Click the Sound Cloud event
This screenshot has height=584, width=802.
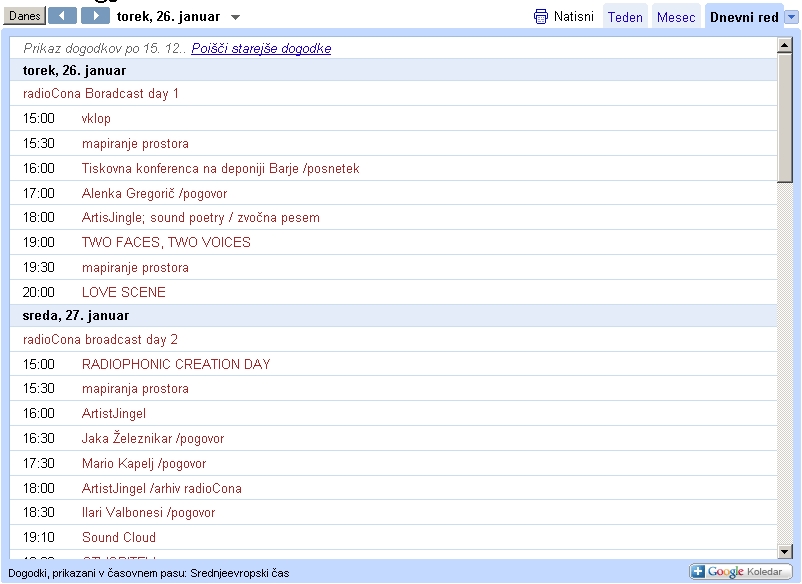[x=119, y=538]
